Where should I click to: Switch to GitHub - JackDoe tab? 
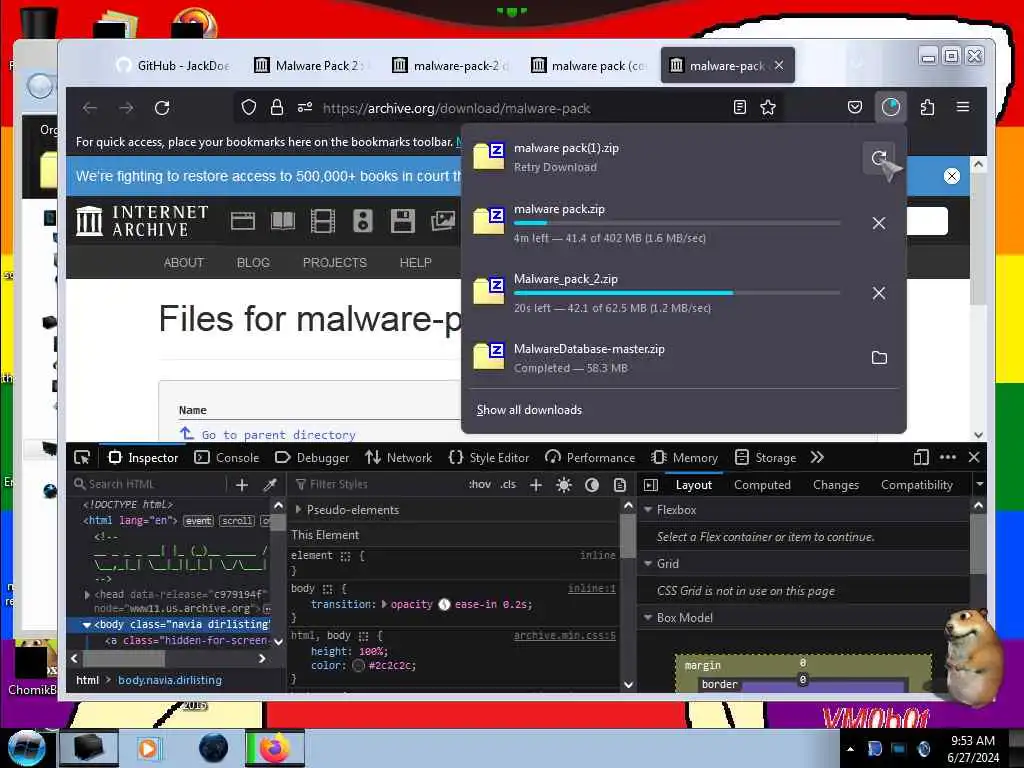[174, 65]
